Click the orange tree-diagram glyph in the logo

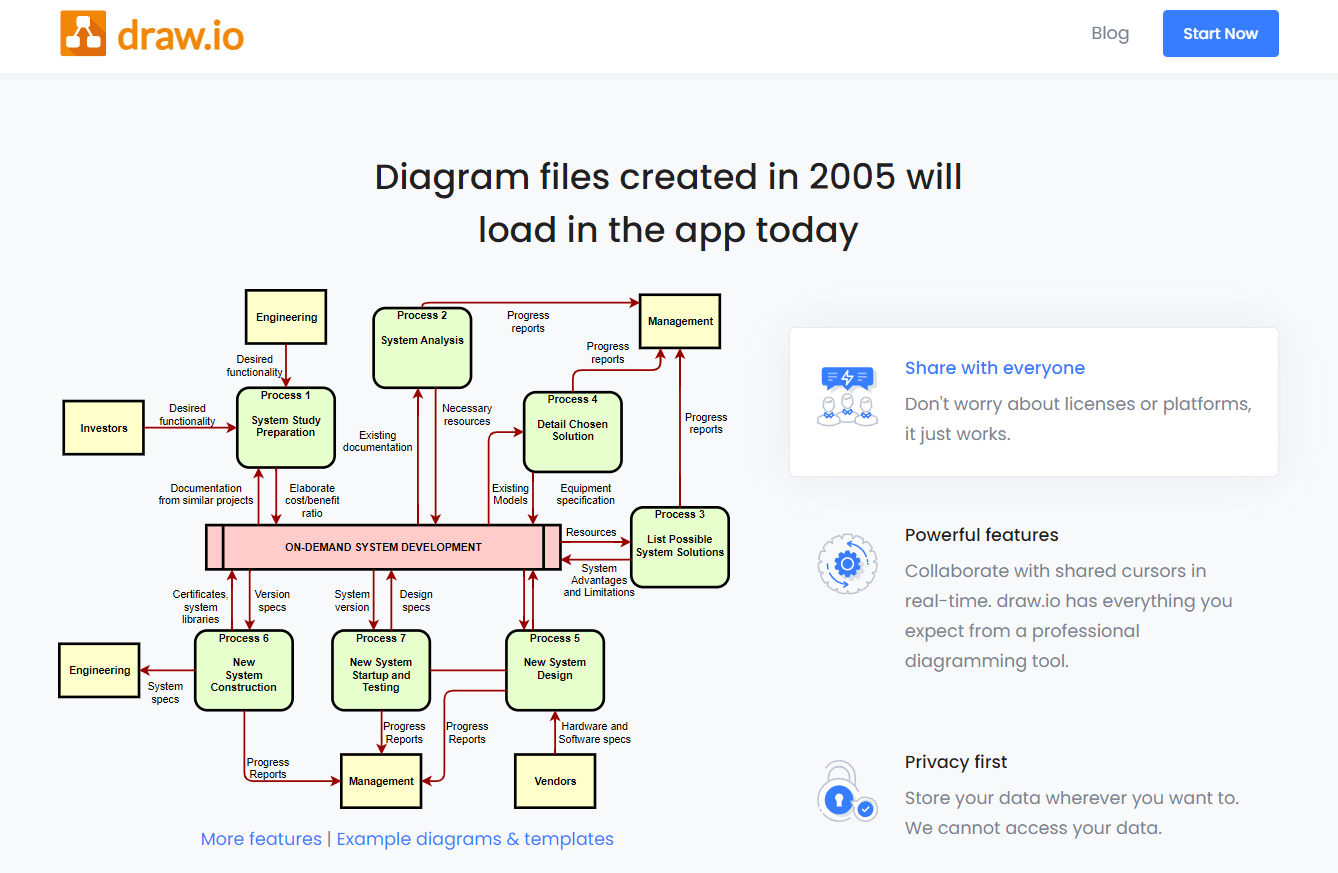pos(83,32)
